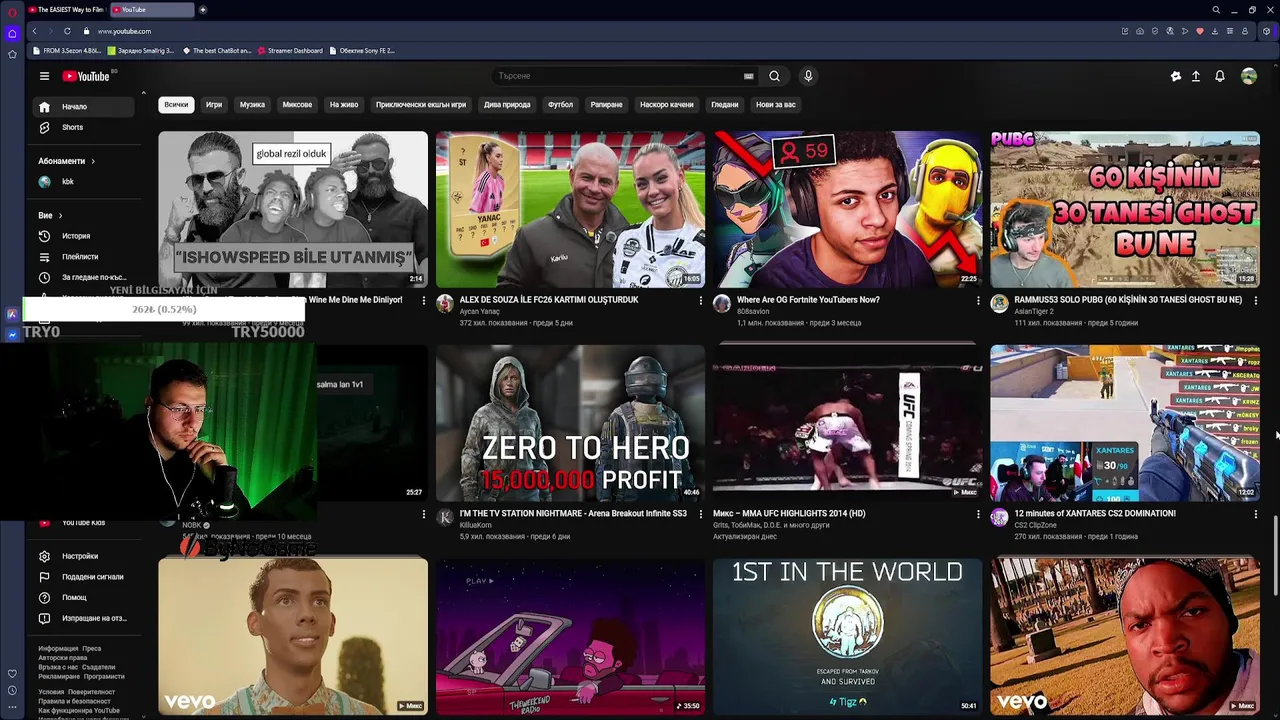Open Плейлисти in sidebar
Viewport: 1280px width, 720px height.
pos(85,257)
